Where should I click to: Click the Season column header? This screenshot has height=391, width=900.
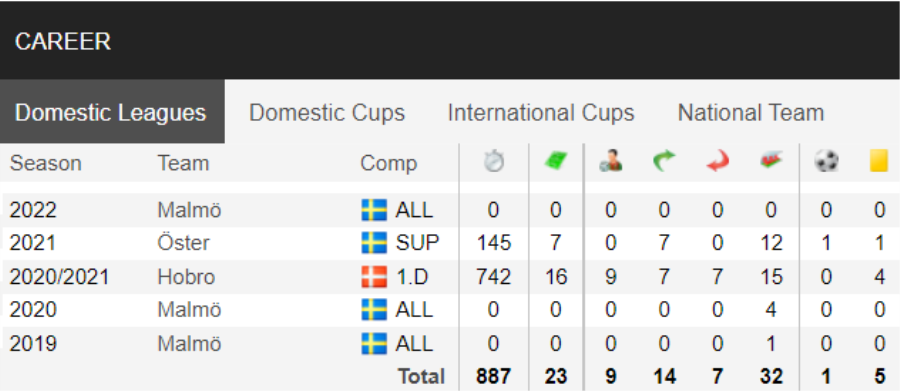[x=46, y=163]
